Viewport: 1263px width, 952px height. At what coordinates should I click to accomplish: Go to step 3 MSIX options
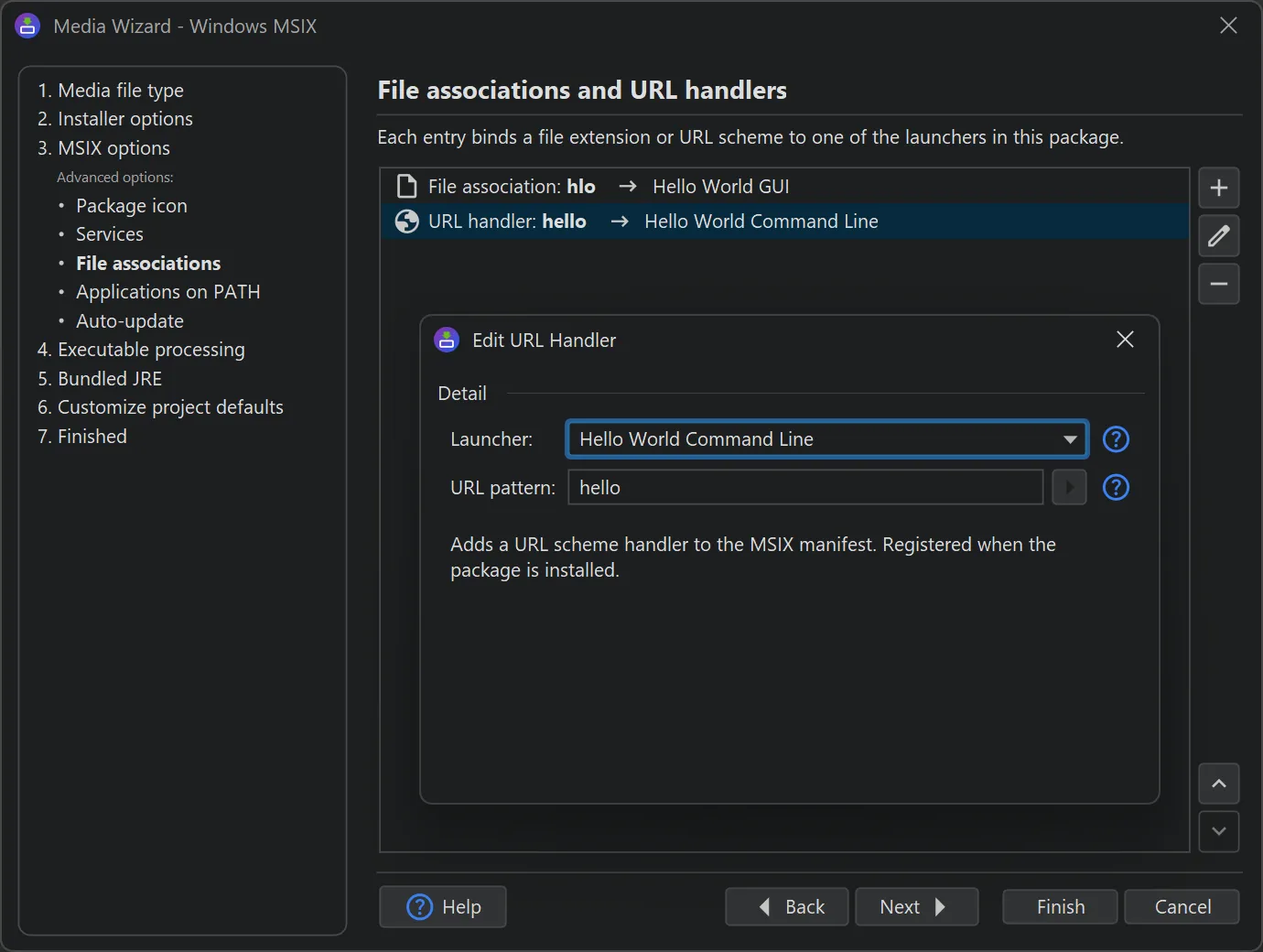pyautogui.click(x=103, y=148)
